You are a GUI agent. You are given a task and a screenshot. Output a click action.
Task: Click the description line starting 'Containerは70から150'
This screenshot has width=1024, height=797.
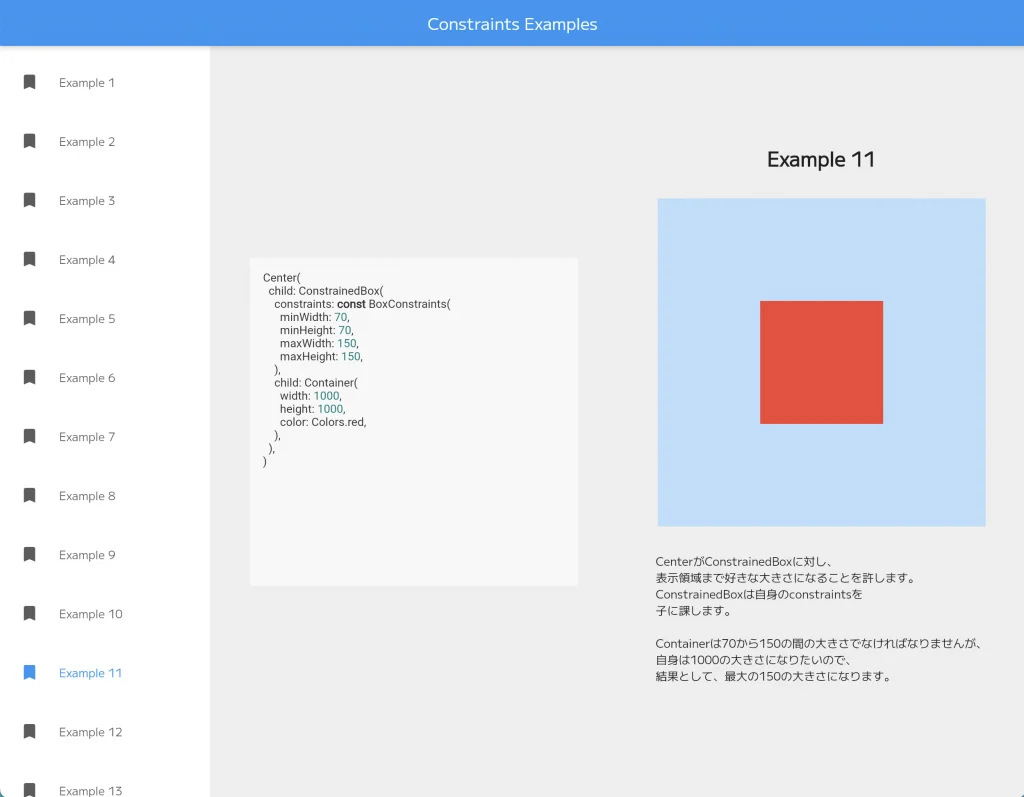coord(819,643)
